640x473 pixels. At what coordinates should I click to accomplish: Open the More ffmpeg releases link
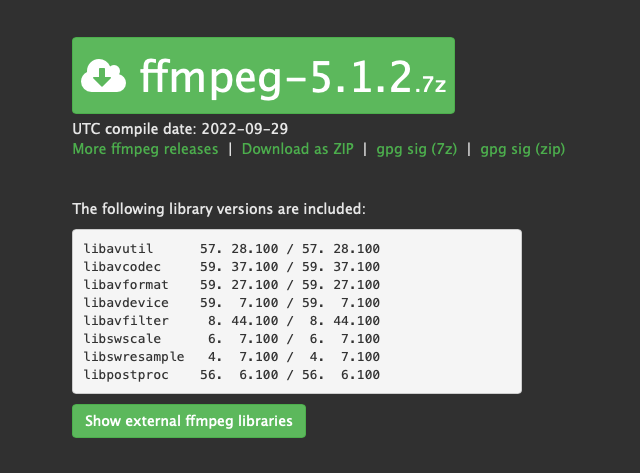coord(145,149)
